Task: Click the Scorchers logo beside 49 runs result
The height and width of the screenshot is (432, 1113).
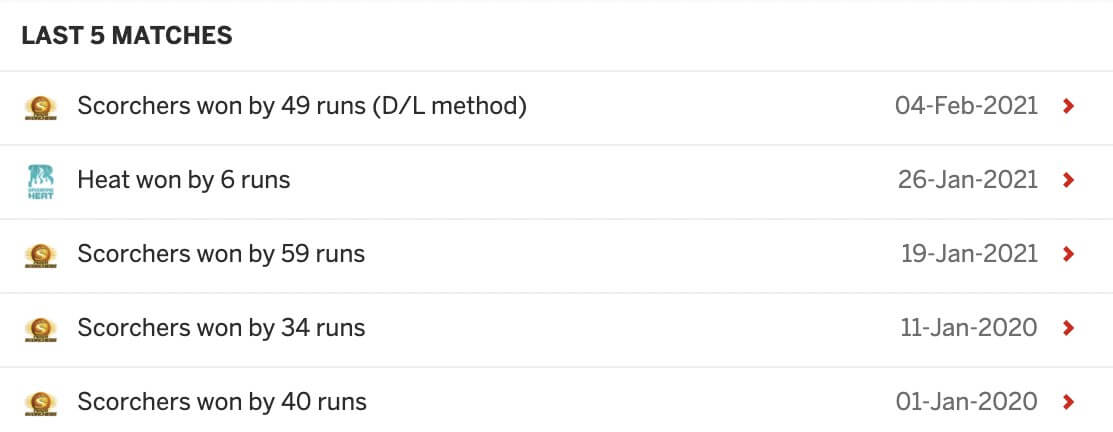Action: pos(40,107)
